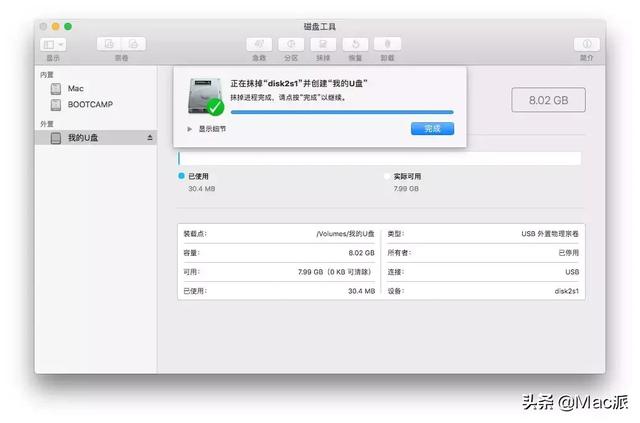Click the add volume icon in toolbar
The width and height of the screenshot is (640, 423).
point(109,44)
